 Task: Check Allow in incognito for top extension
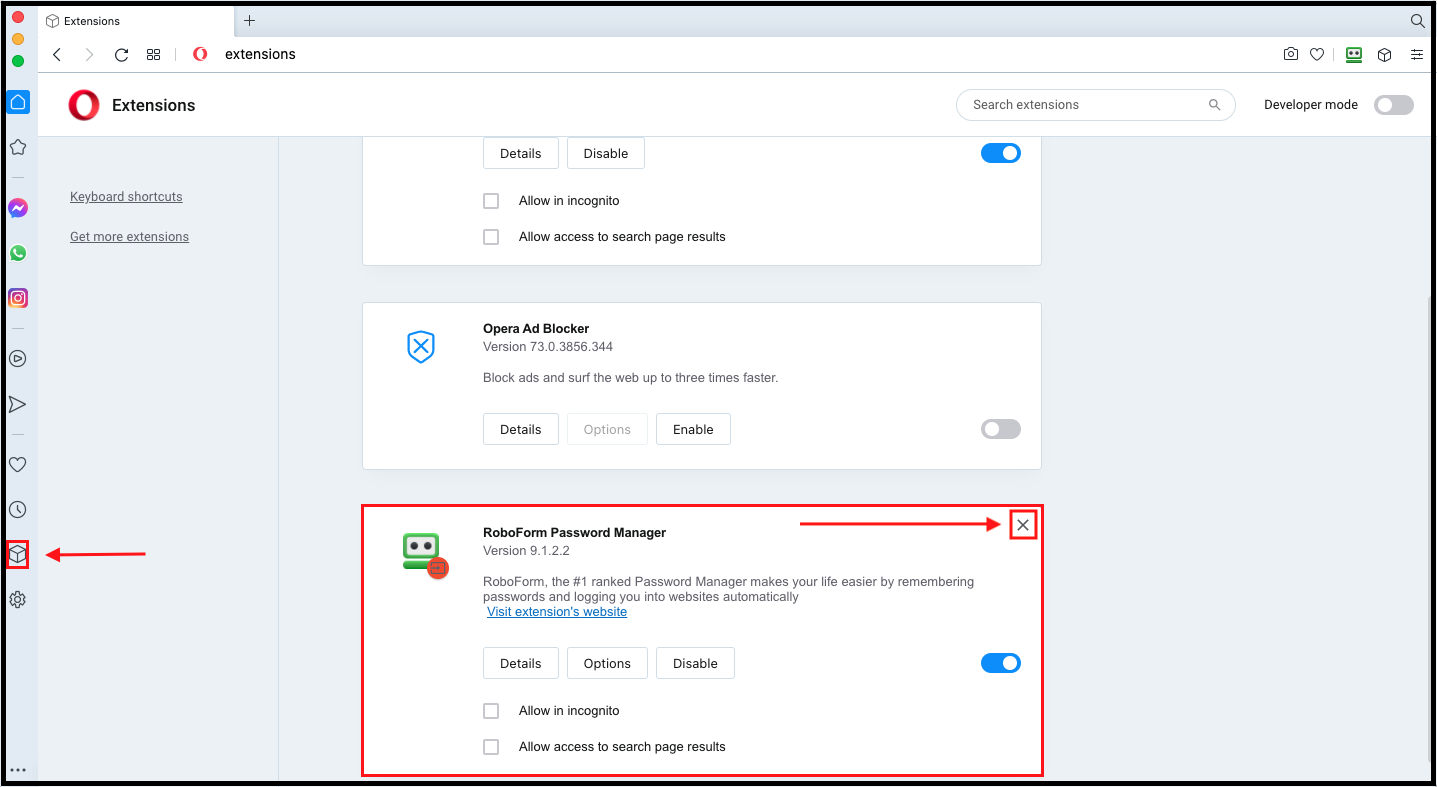pyautogui.click(x=491, y=201)
